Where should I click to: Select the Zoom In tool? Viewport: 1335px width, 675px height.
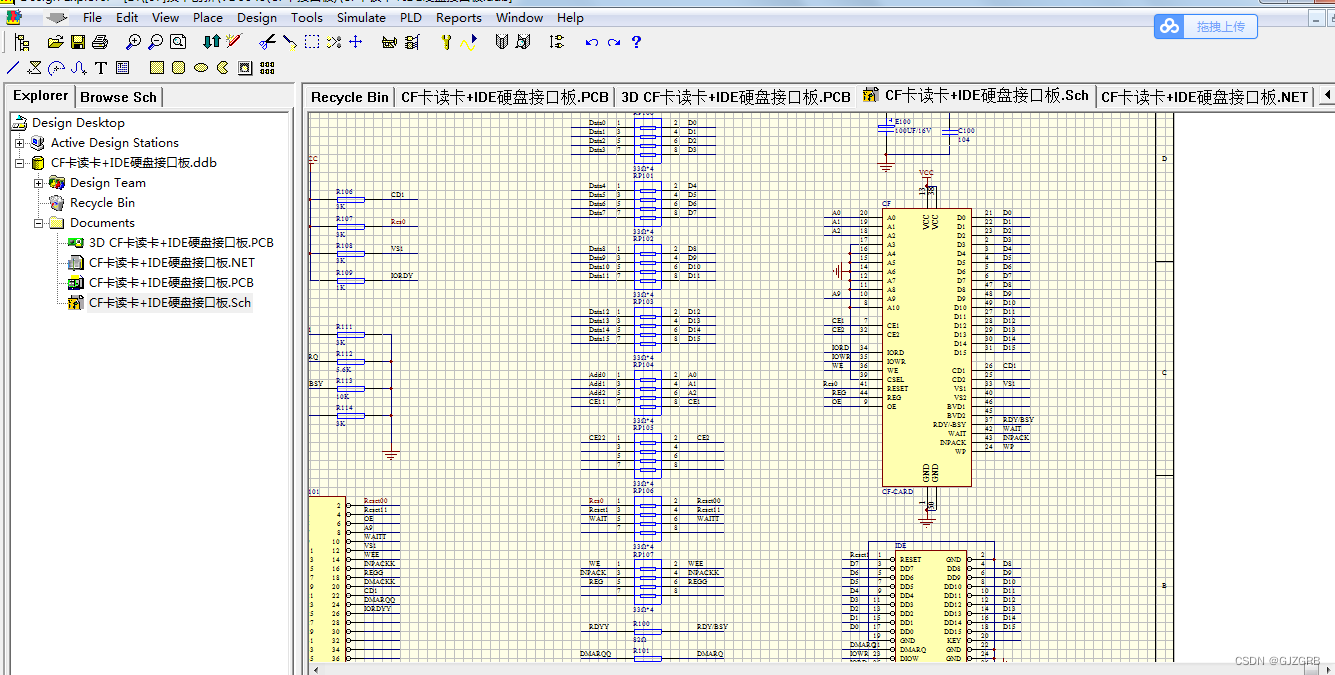click(x=133, y=42)
